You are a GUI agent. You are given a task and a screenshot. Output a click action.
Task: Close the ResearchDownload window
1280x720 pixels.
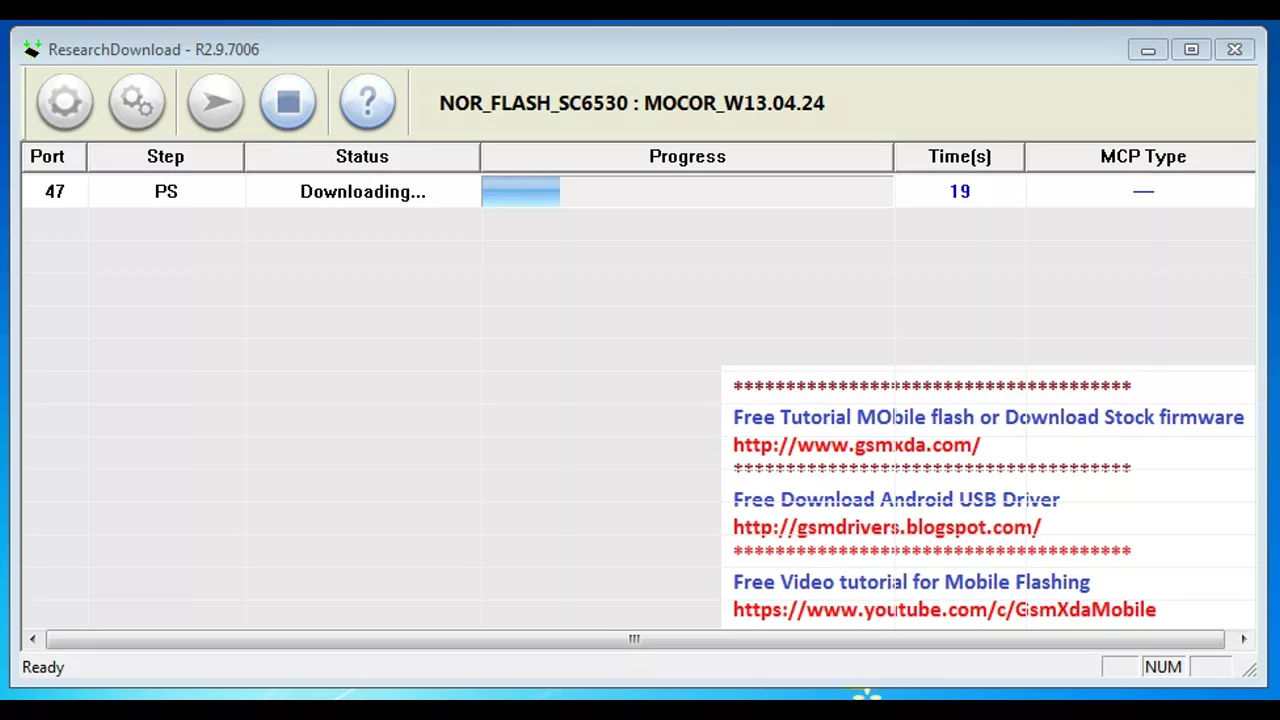(1234, 50)
